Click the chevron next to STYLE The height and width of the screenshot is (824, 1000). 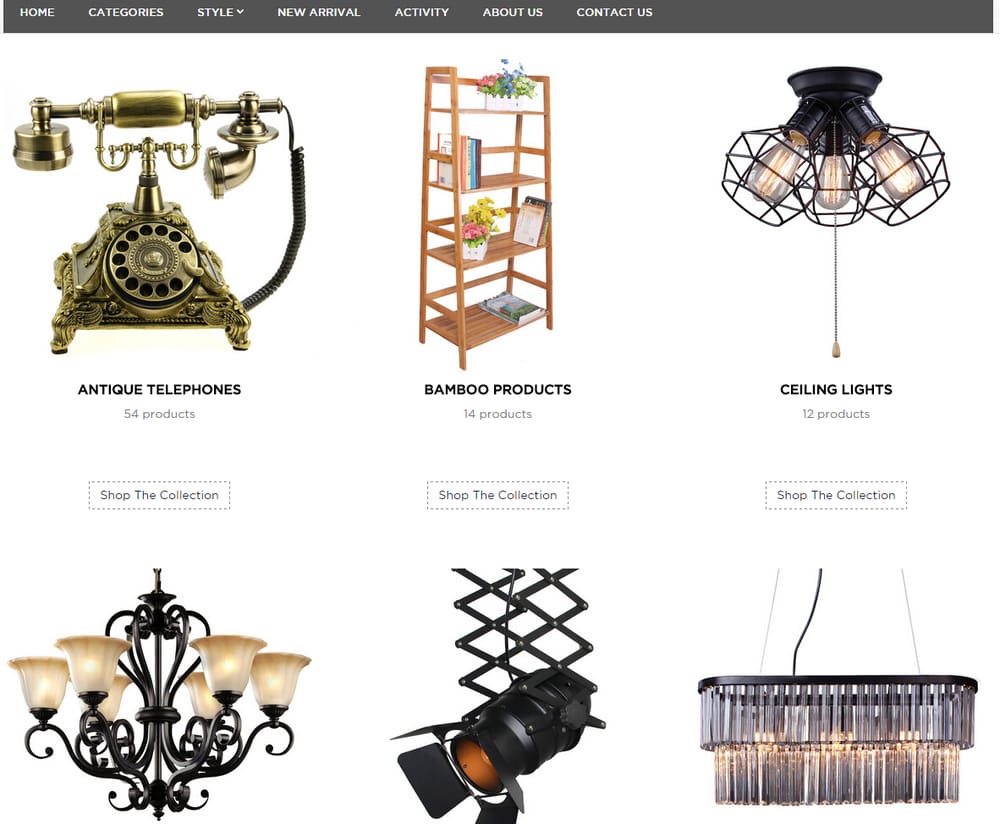pyautogui.click(x=240, y=11)
